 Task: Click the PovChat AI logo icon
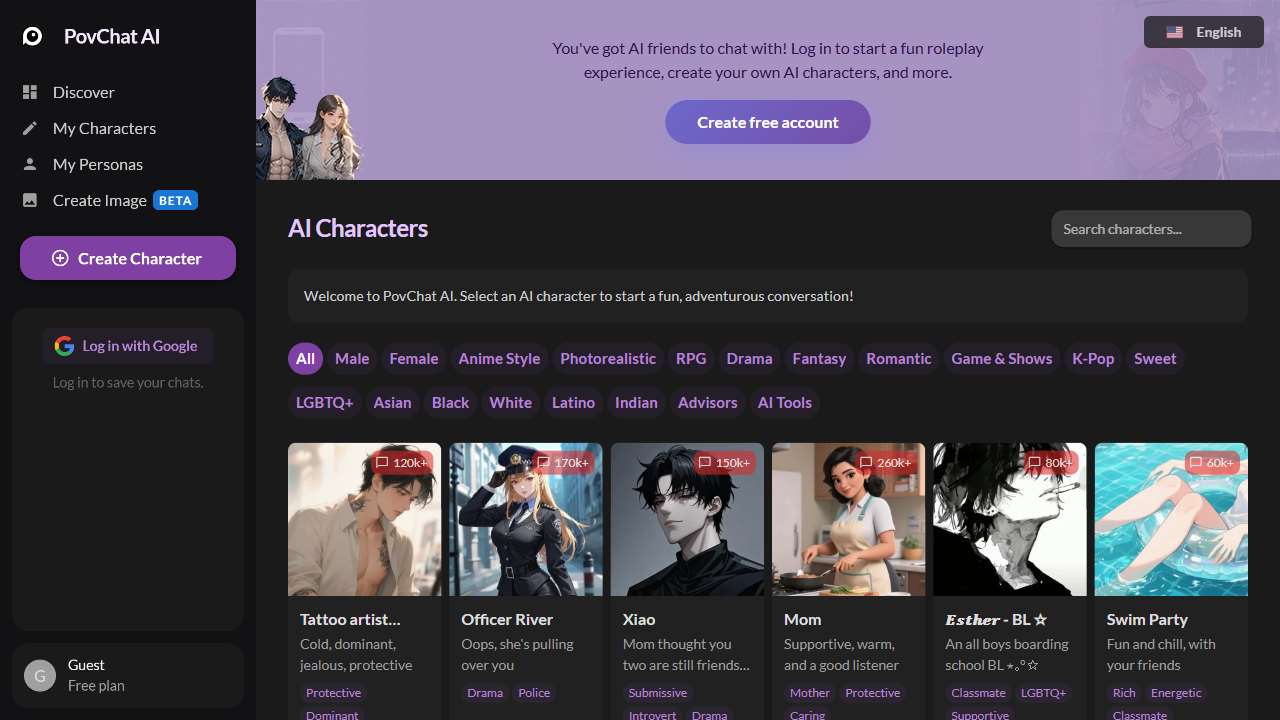click(x=33, y=36)
